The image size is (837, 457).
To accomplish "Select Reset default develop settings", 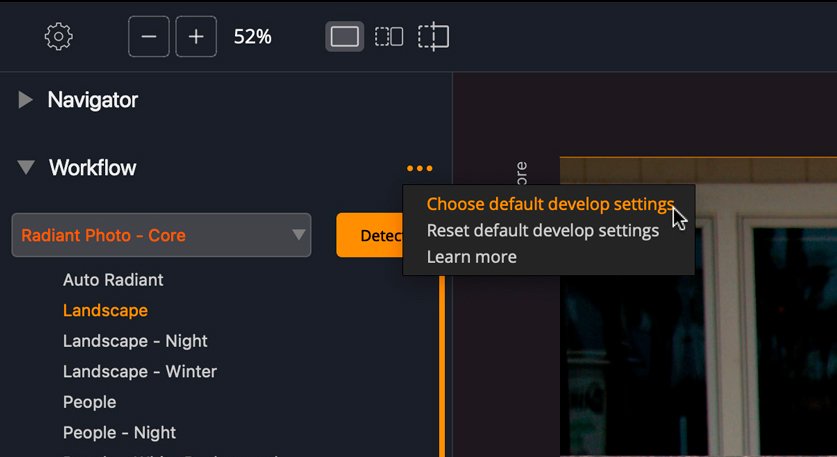I will click(542, 231).
